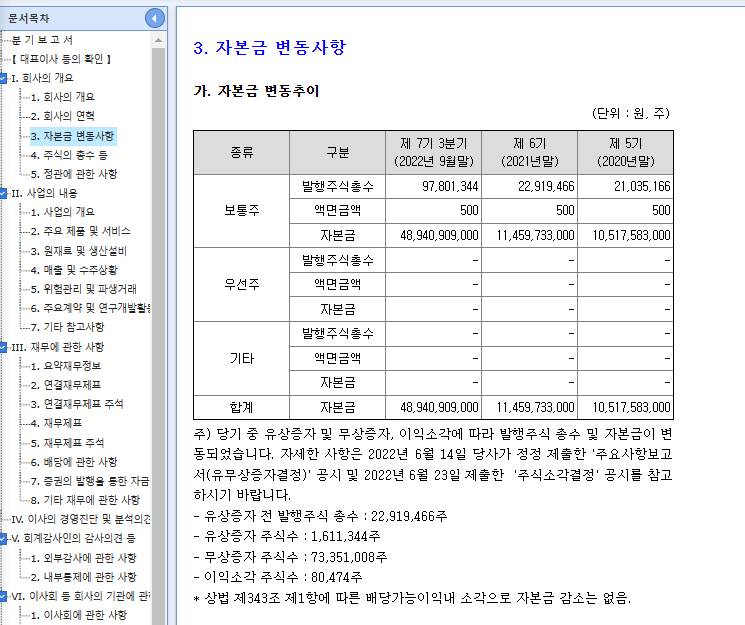
Task: Select V. 회계감사인의 감사의견 등 heading
Action: (x=73, y=538)
